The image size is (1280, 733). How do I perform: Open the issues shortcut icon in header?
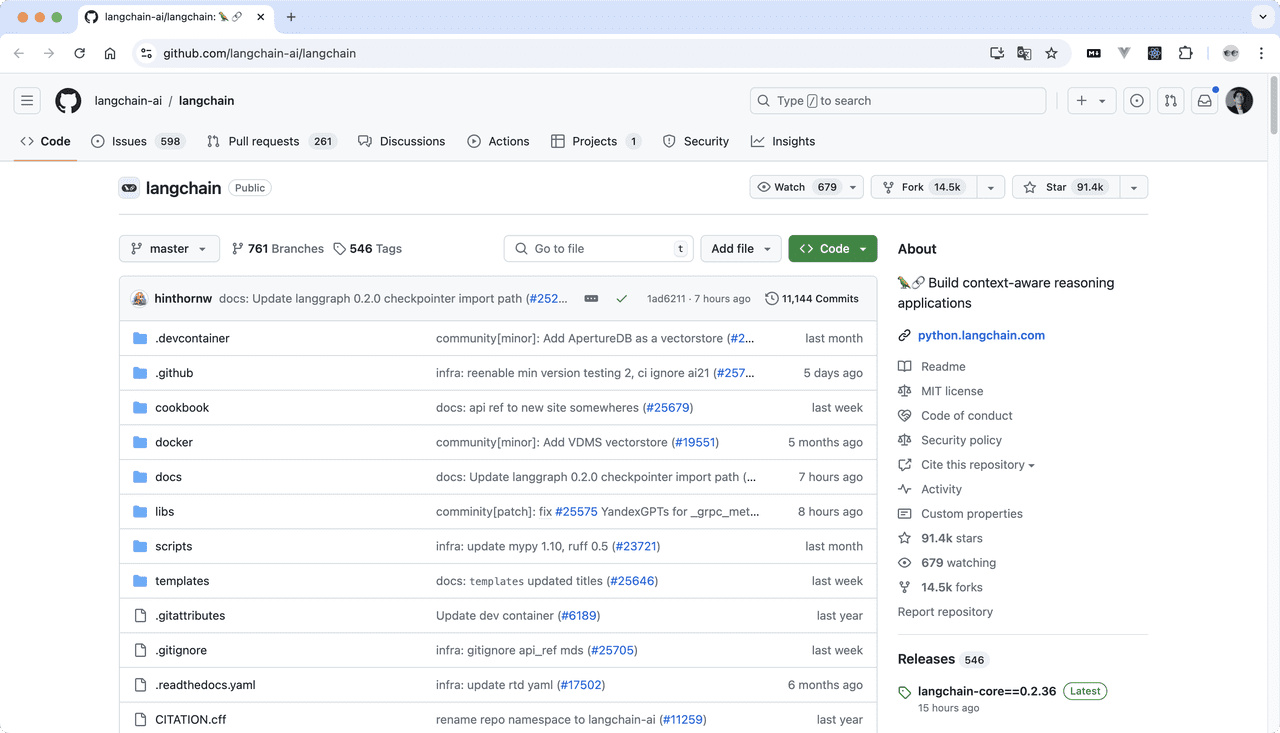[x=1137, y=100]
